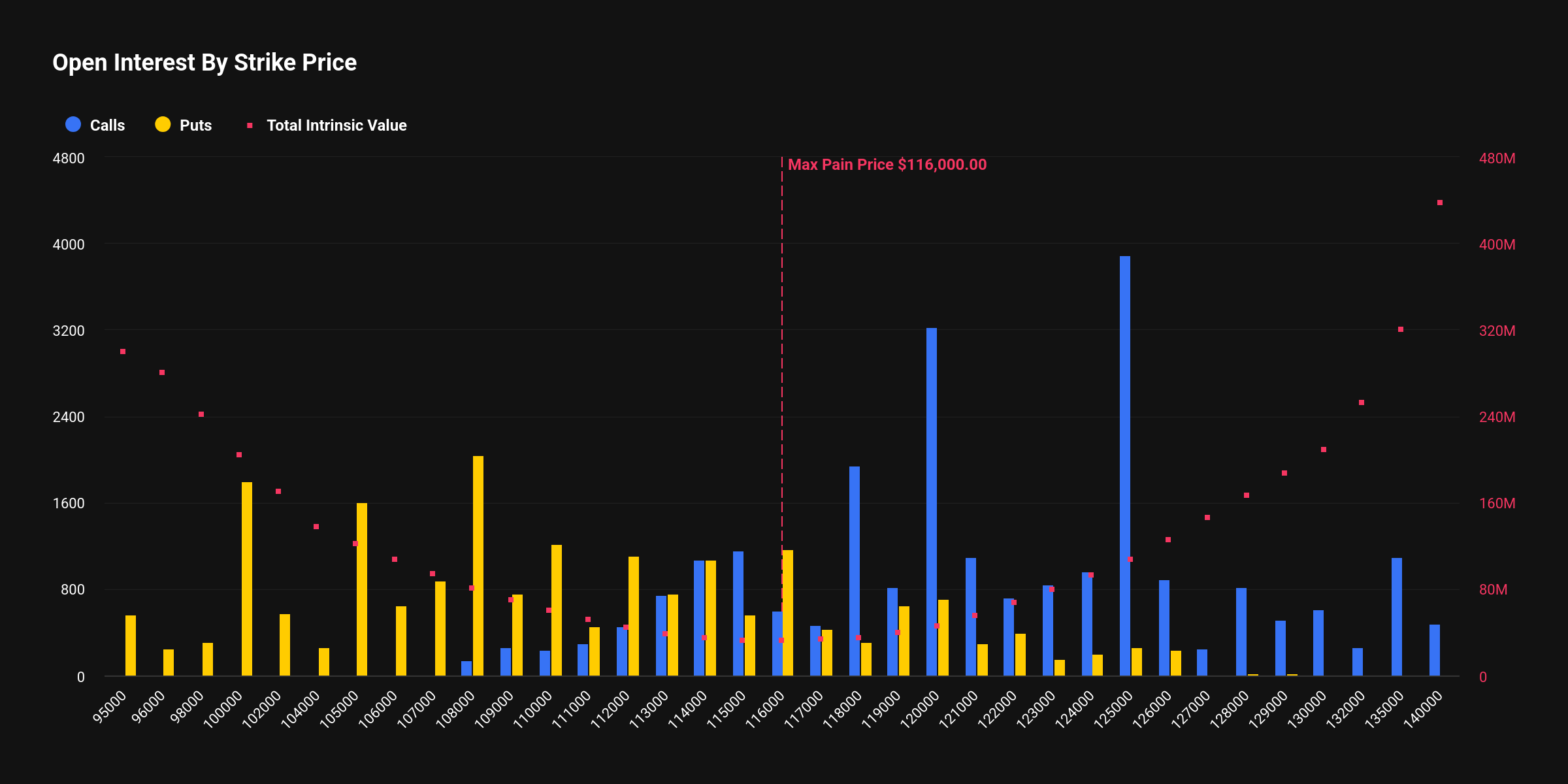Toggle the Total Intrinsic Value legend
The image size is (1568, 784).
pos(336,125)
